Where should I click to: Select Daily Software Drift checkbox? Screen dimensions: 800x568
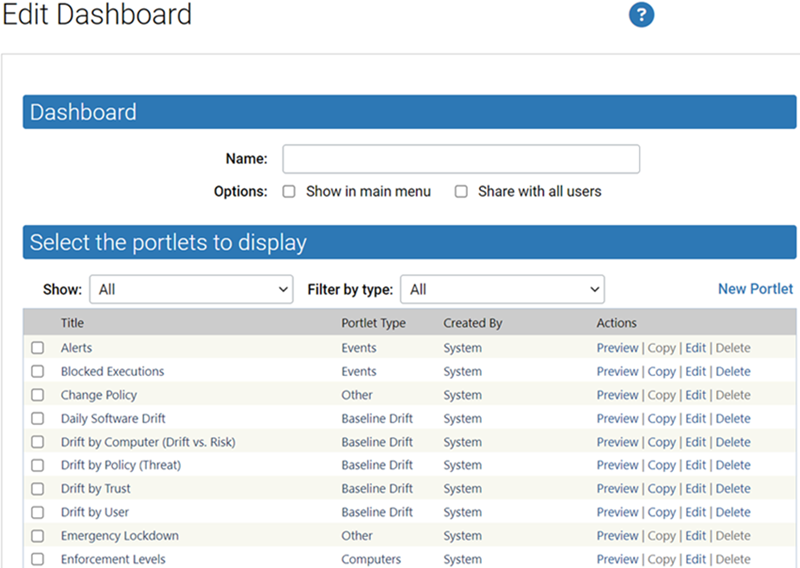[x=37, y=418]
